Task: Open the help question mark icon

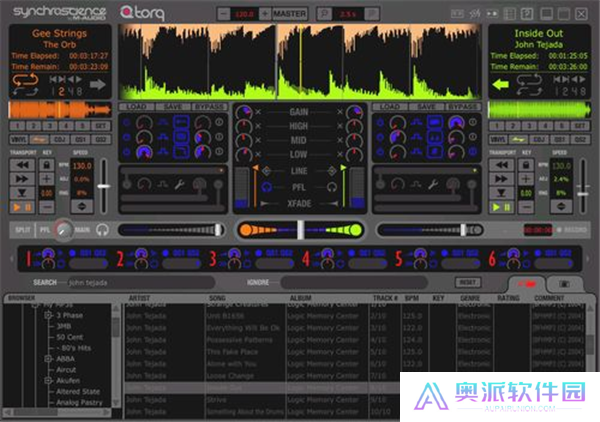Action: [x=527, y=14]
